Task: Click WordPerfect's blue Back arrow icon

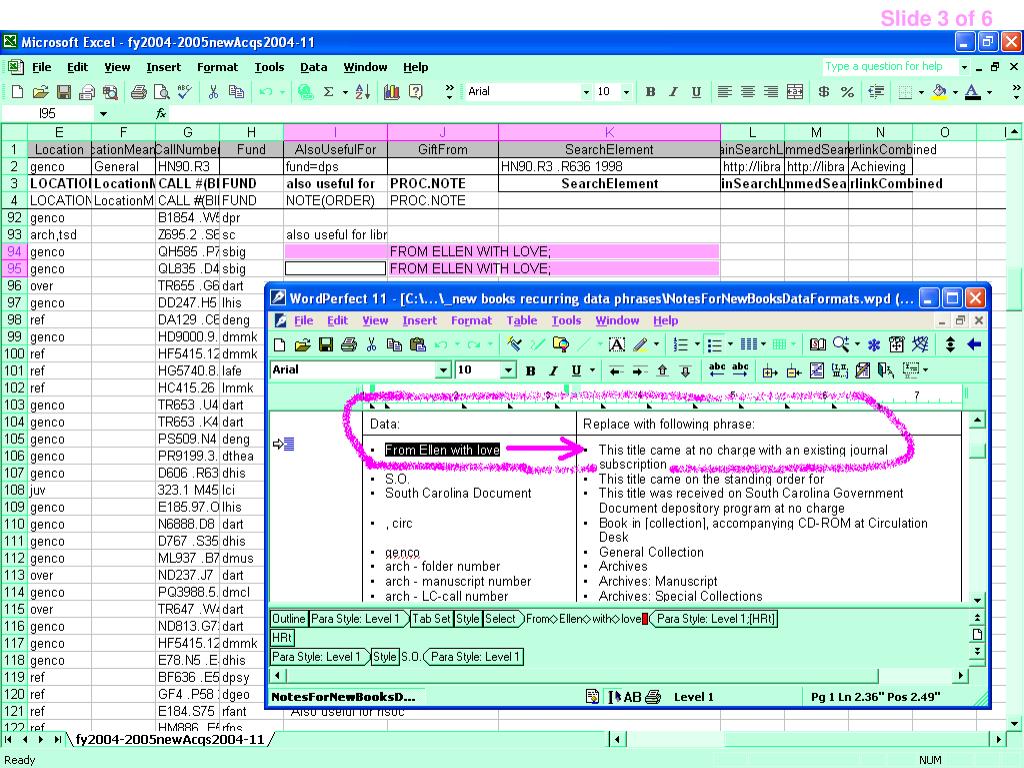Action: click(974, 345)
